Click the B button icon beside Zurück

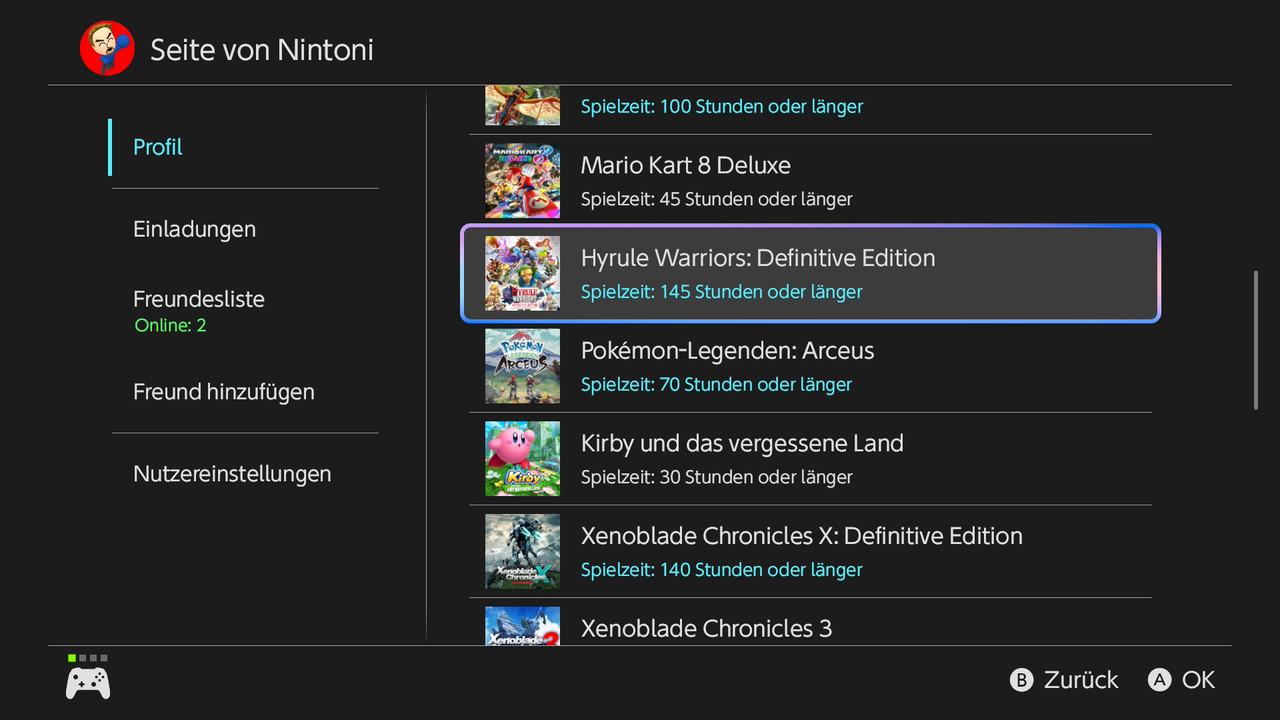click(x=1021, y=681)
